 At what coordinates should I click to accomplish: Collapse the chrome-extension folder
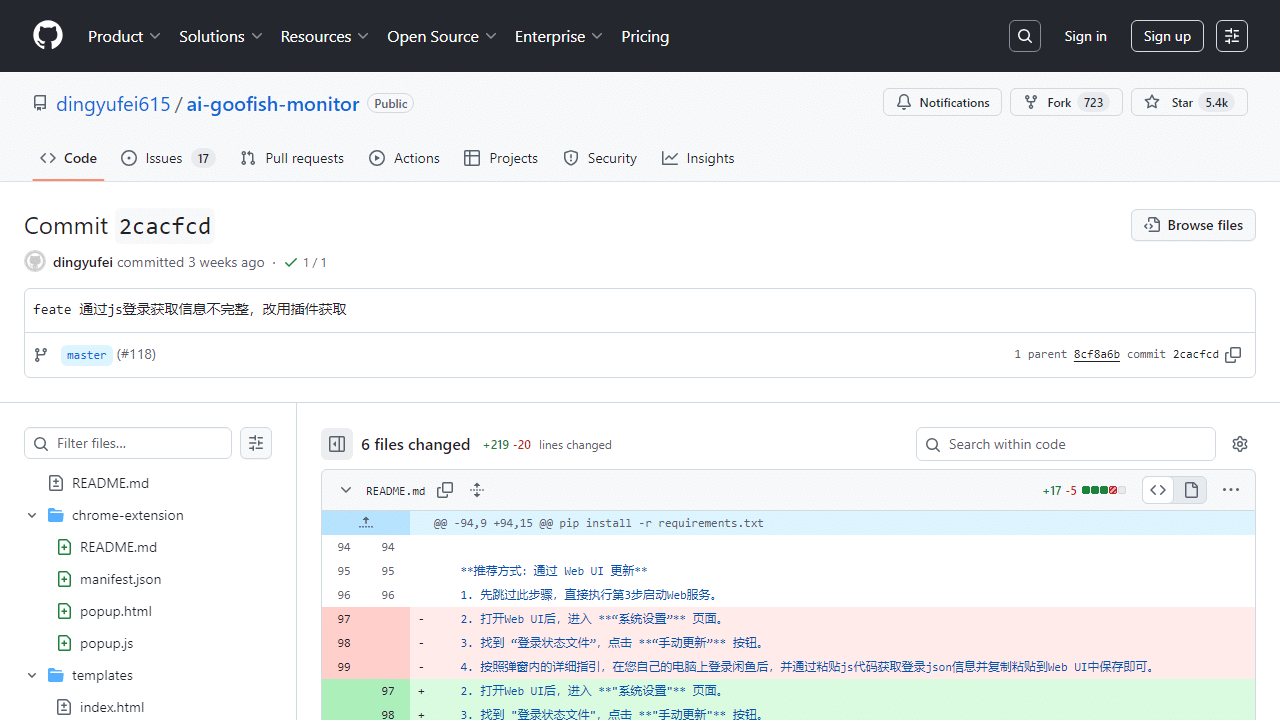[32, 515]
